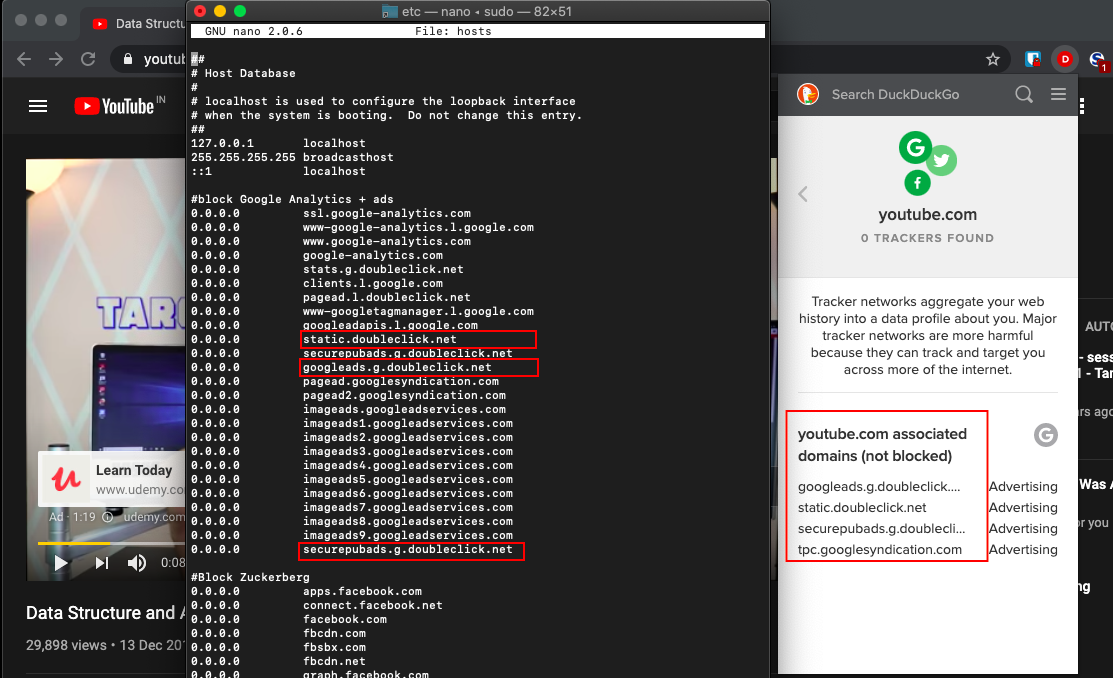The height and width of the screenshot is (678, 1113).
Task: Click Advertising label for tpc.googlesyndication.com
Action: tap(1023, 550)
